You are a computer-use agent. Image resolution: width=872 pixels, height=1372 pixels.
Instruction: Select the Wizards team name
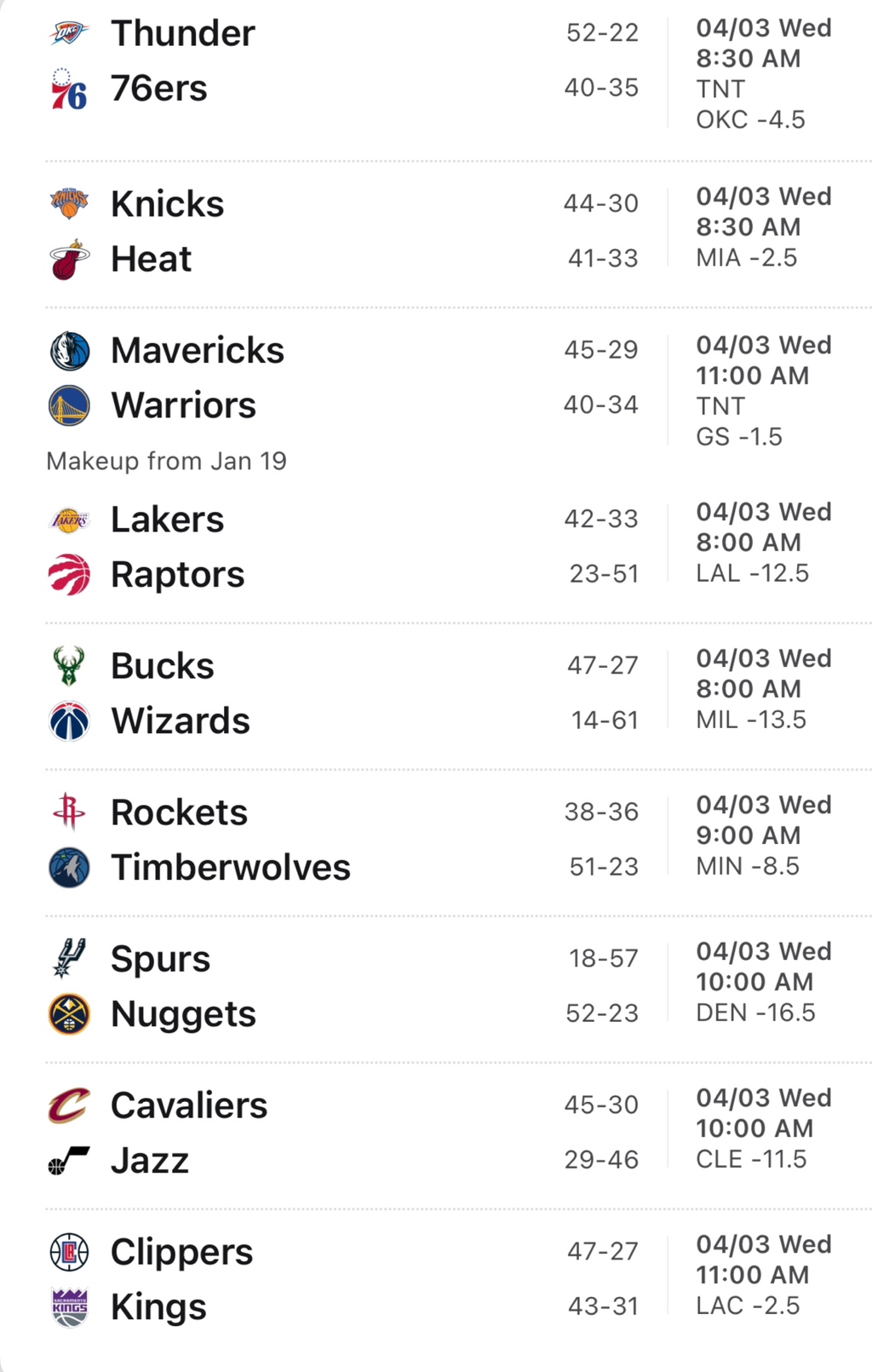181,721
